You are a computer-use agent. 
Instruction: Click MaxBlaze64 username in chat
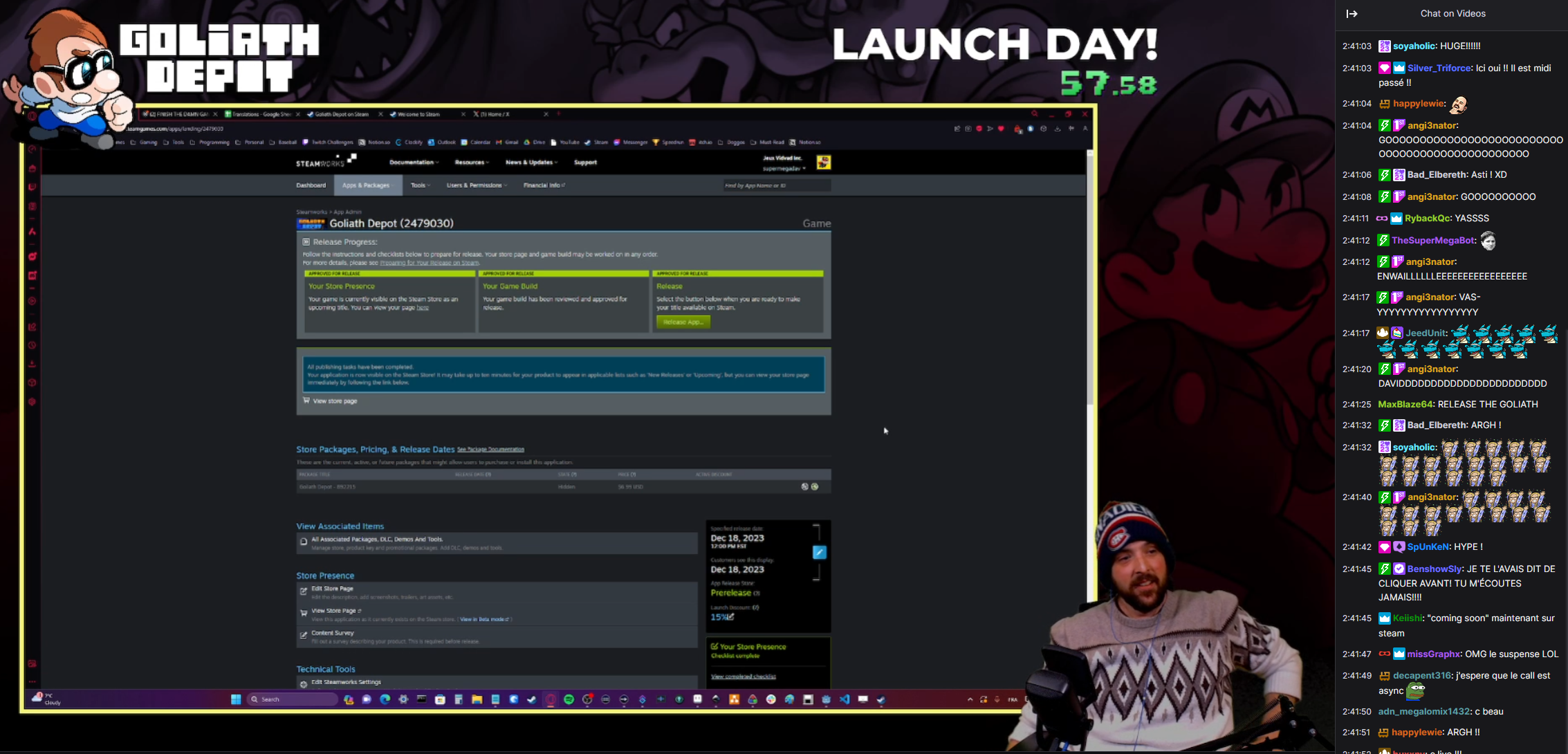(x=1405, y=404)
